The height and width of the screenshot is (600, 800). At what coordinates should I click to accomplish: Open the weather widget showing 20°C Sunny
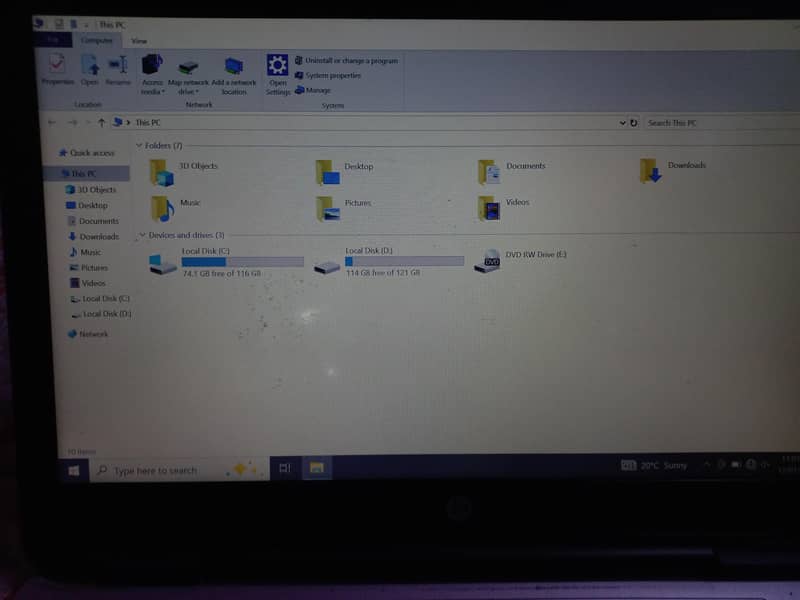point(654,465)
